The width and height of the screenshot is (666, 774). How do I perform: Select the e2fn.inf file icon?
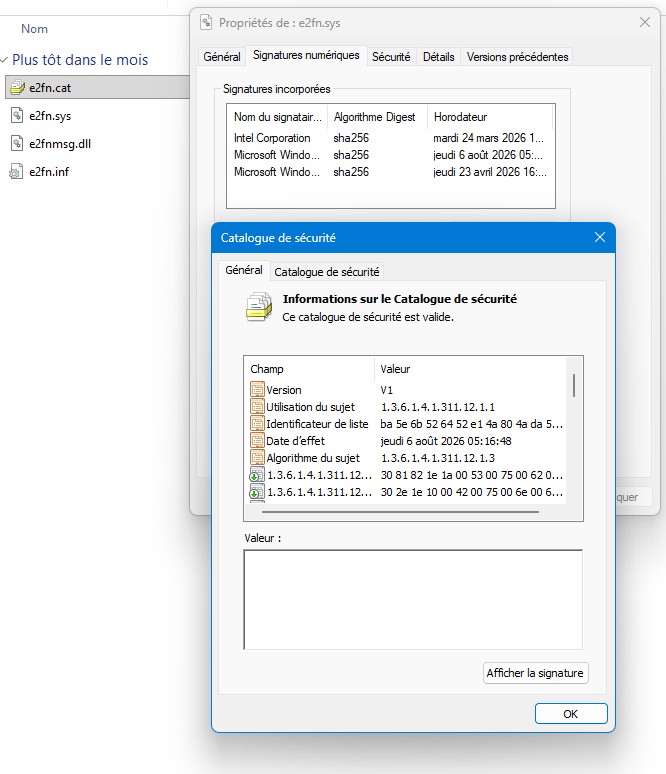(16, 172)
